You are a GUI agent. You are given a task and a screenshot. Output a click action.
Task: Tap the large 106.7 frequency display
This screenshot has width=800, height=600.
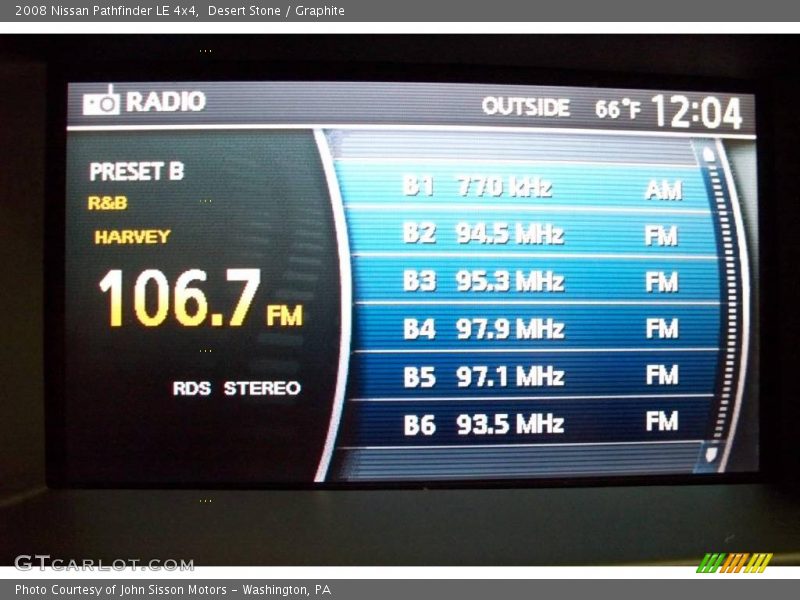coord(180,299)
